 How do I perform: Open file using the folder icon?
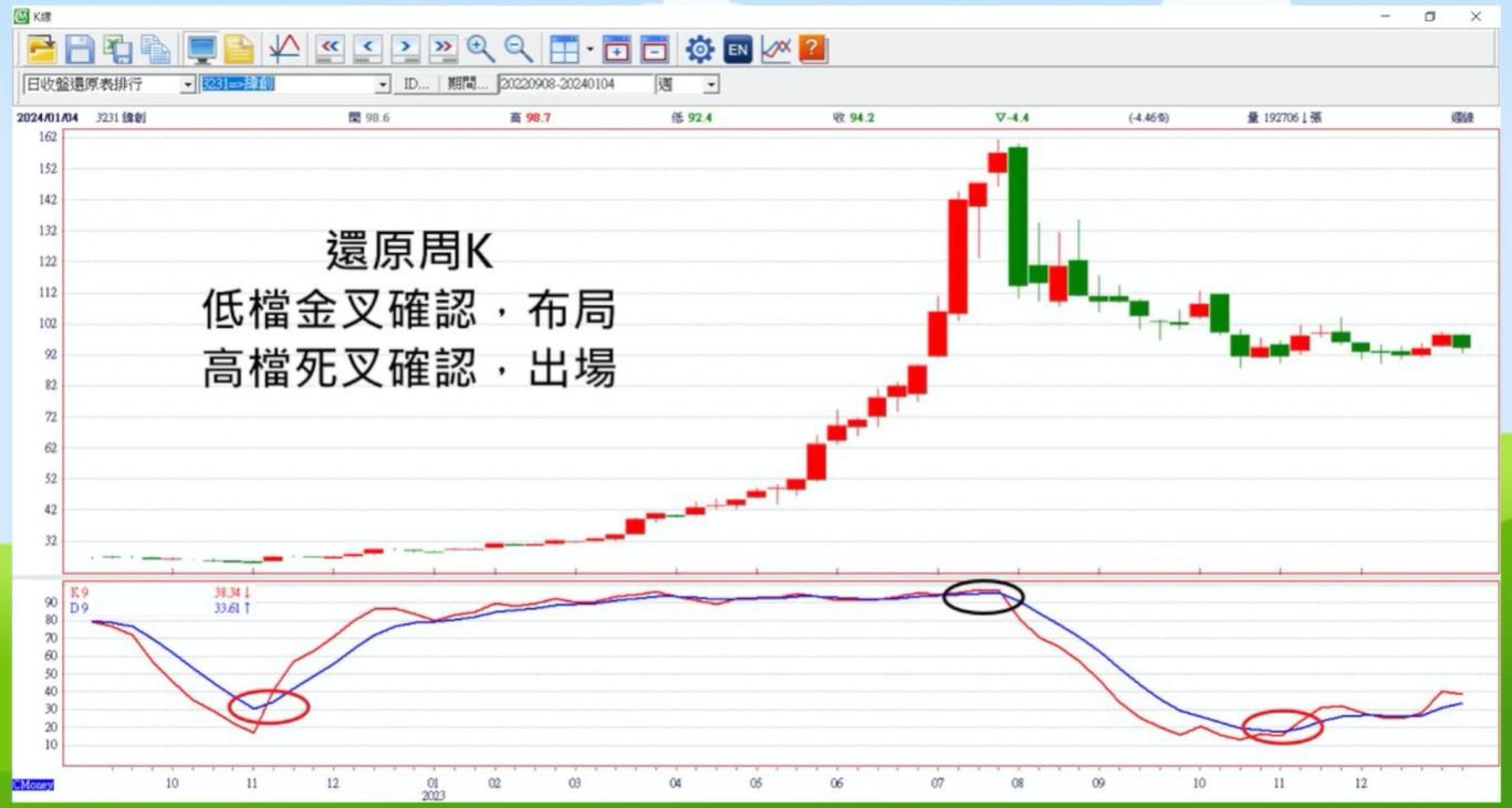coord(42,49)
